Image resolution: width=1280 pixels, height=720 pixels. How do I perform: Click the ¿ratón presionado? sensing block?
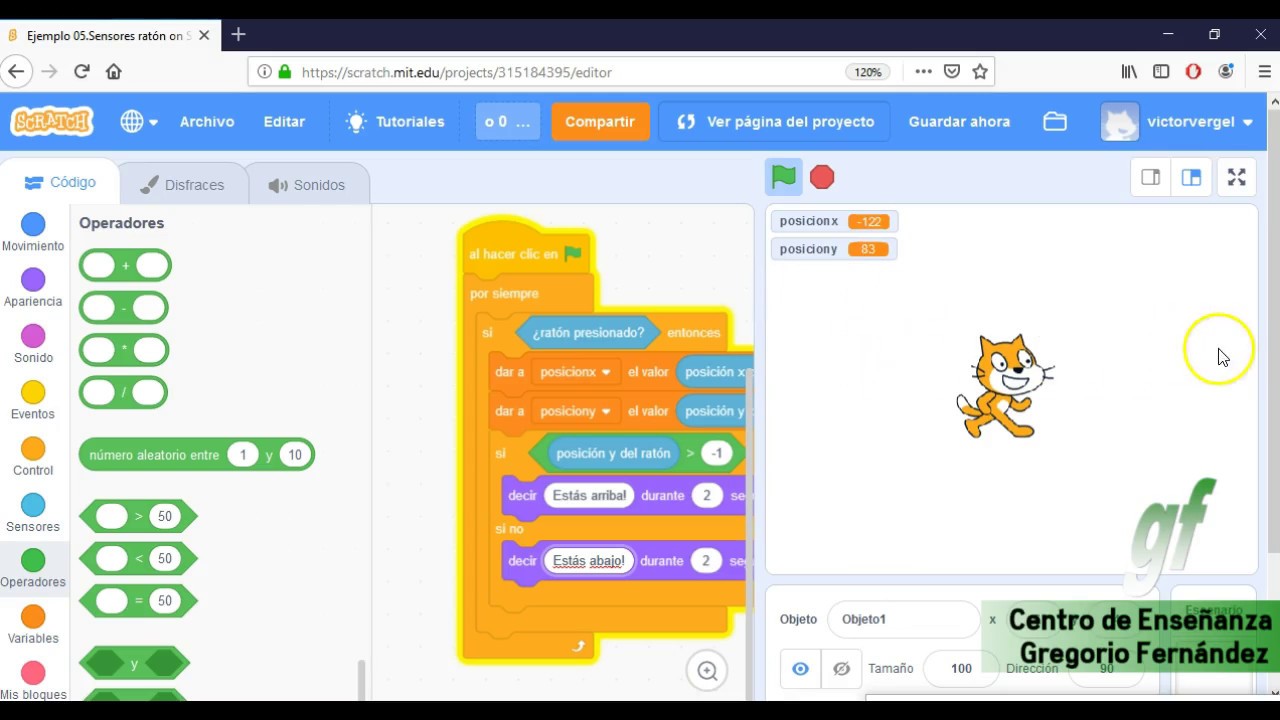click(x=588, y=332)
